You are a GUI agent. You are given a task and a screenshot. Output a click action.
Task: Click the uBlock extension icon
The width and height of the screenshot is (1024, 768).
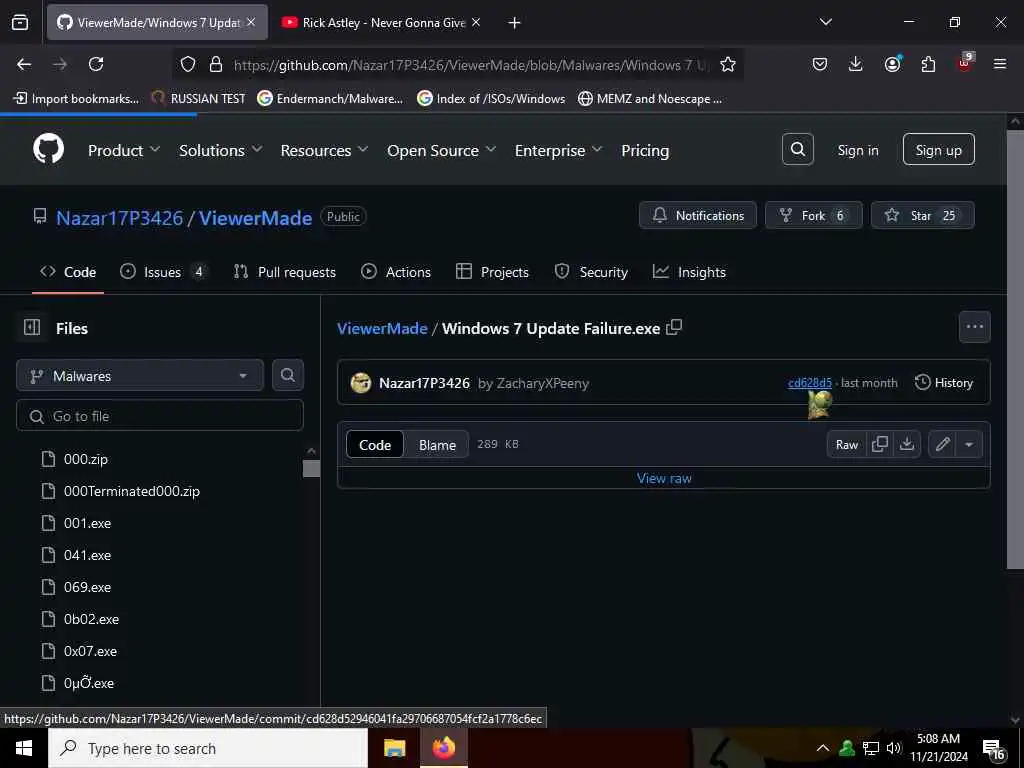[965, 63]
